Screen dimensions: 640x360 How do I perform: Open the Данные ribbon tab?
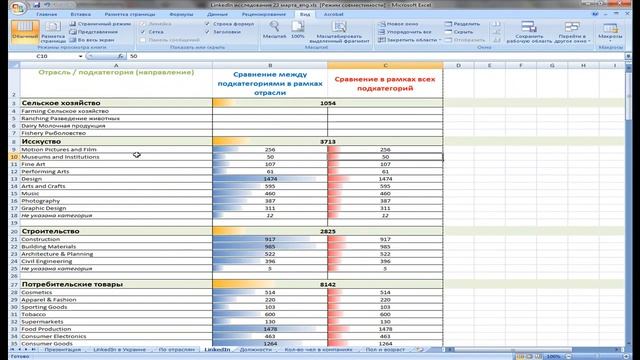tap(217, 14)
